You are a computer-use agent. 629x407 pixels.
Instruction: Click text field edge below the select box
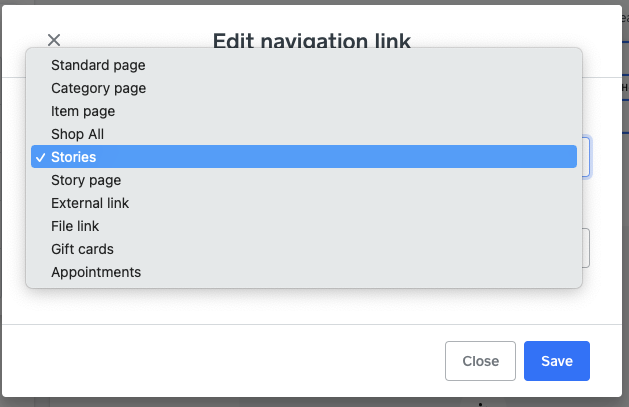[x=586, y=247]
